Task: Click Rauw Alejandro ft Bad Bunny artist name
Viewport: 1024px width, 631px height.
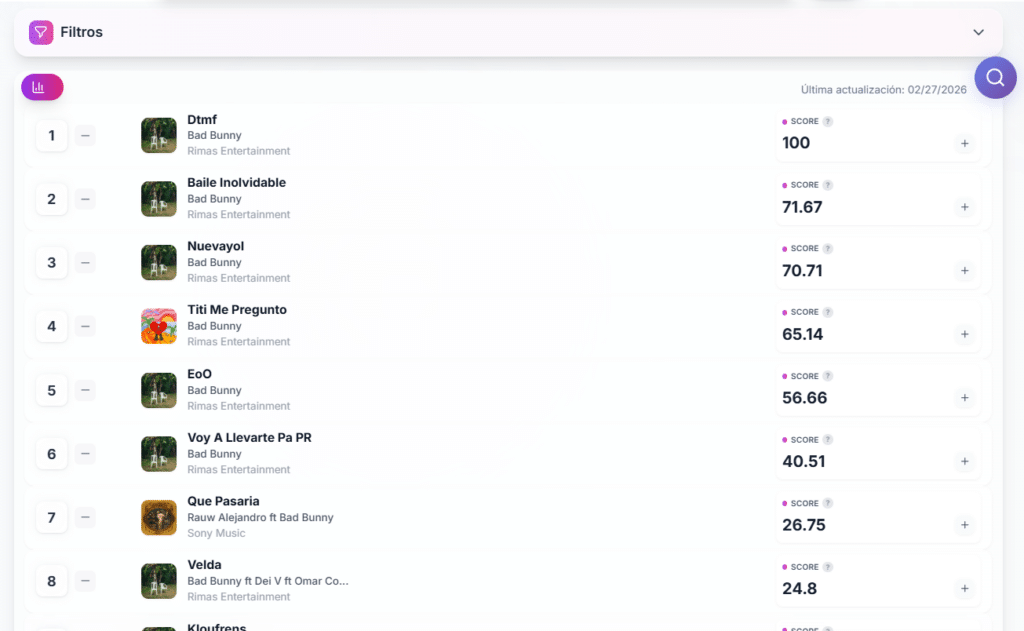Action: pos(260,518)
